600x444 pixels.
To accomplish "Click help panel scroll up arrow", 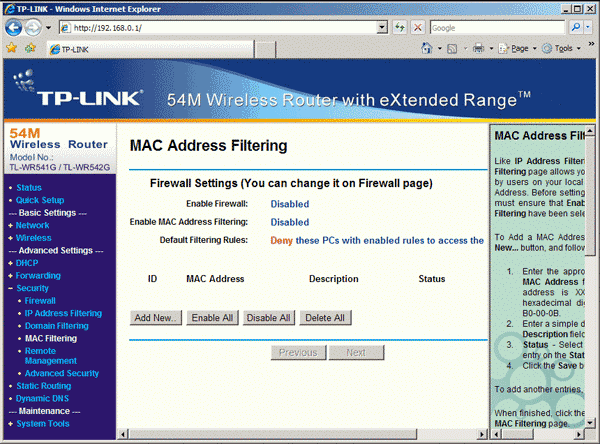I will (590, 131).
